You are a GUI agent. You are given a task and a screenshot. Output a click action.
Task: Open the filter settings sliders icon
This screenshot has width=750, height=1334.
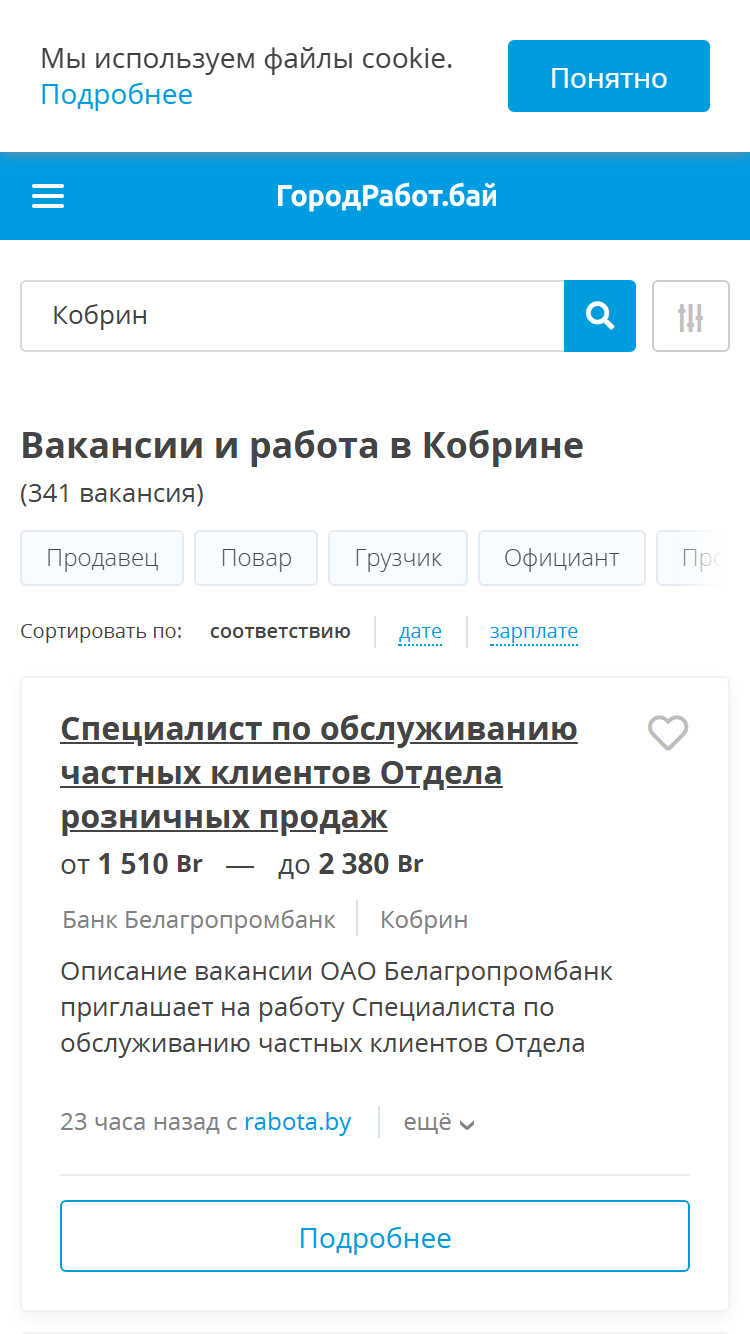(x=691, y=316)
